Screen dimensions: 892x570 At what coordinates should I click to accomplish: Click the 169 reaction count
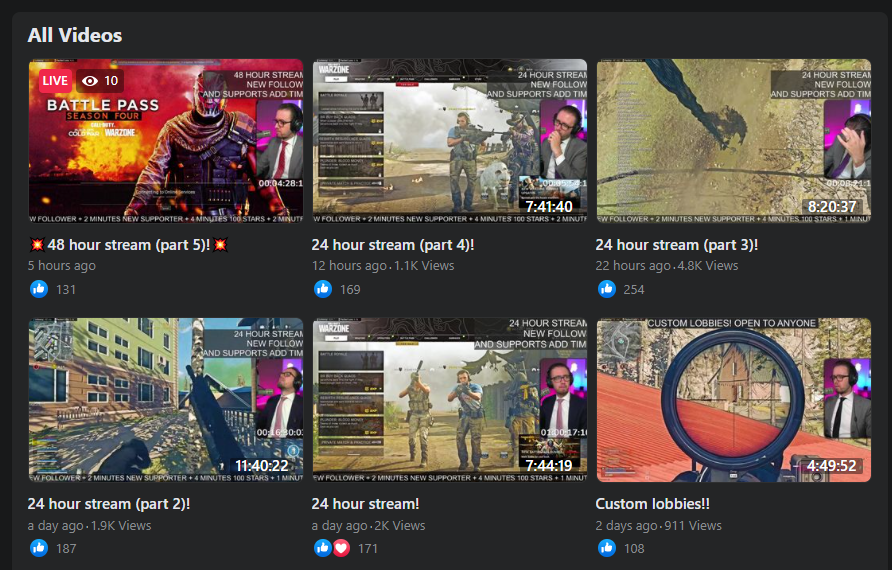coord(350,290)
